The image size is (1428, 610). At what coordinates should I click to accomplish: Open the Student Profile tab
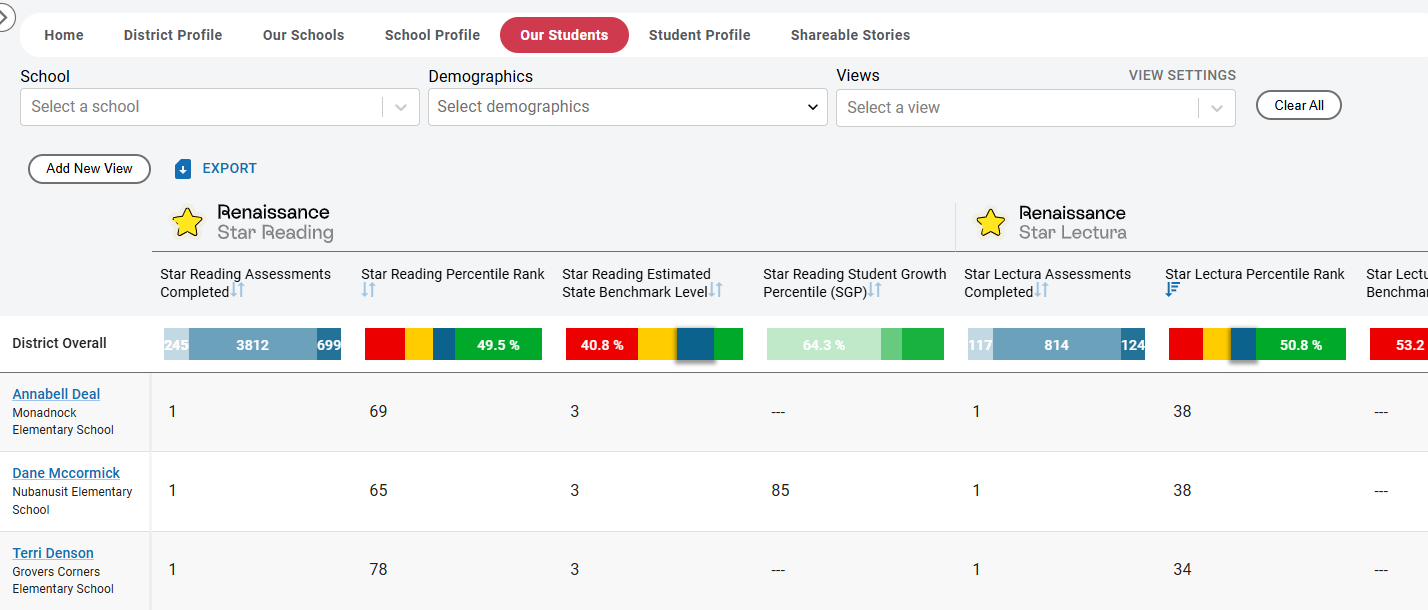tap(699, 35)
